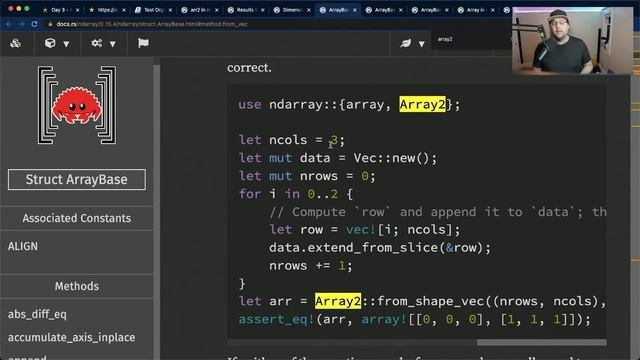Jump to Associated Constants section
The height and width of the screenshot is (360, 640).
(77, 218)
